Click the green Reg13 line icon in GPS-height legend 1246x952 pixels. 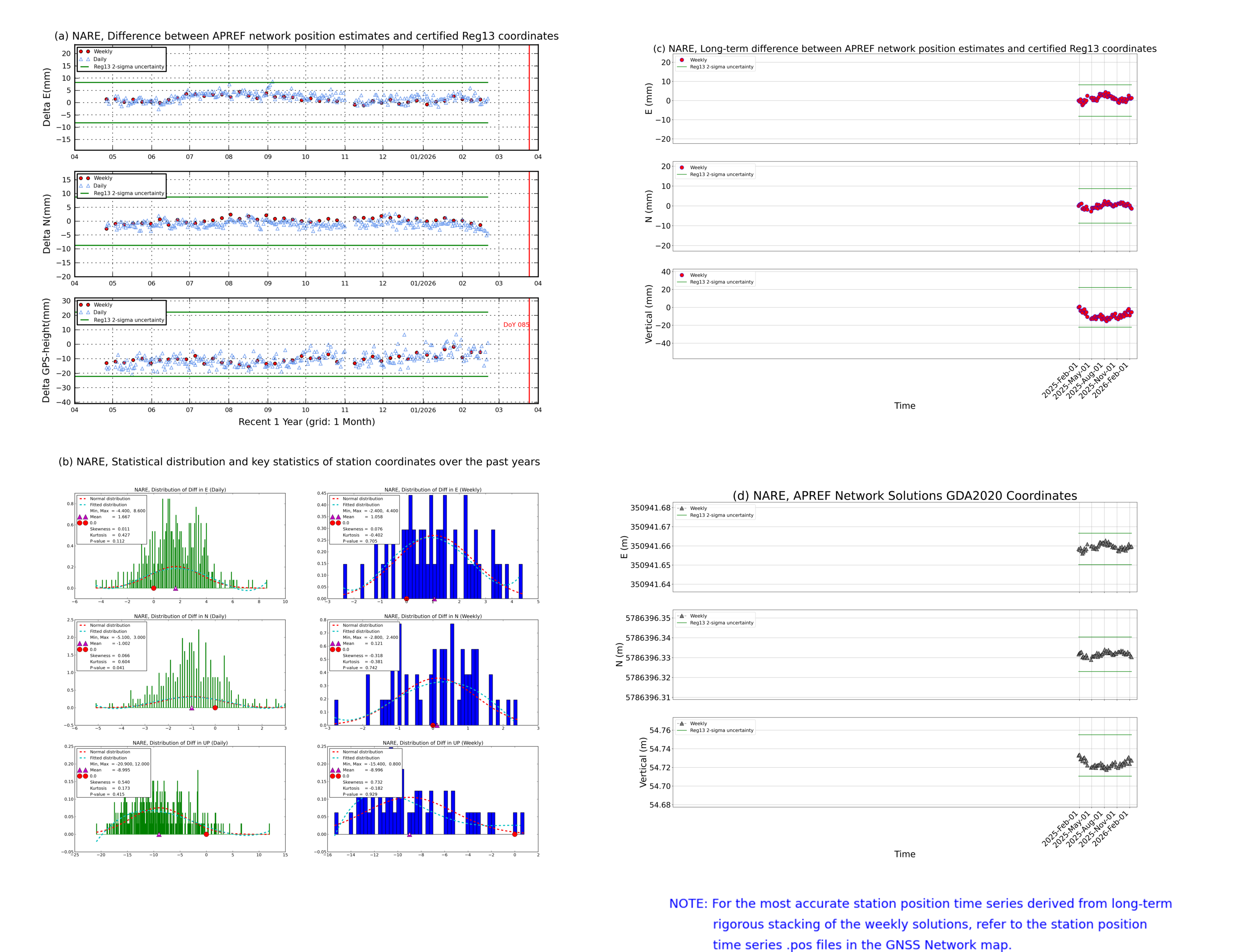point(85,320)
